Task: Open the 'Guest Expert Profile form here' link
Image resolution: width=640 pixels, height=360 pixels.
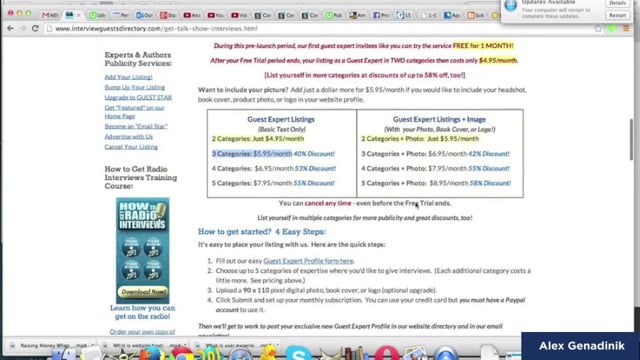Action: [x=309, y=260]
